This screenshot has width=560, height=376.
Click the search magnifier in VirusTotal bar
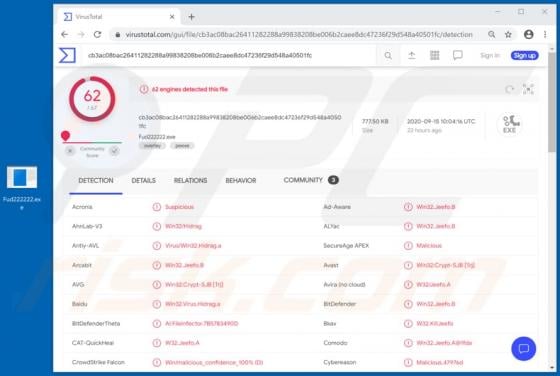(x=388, y=55)
